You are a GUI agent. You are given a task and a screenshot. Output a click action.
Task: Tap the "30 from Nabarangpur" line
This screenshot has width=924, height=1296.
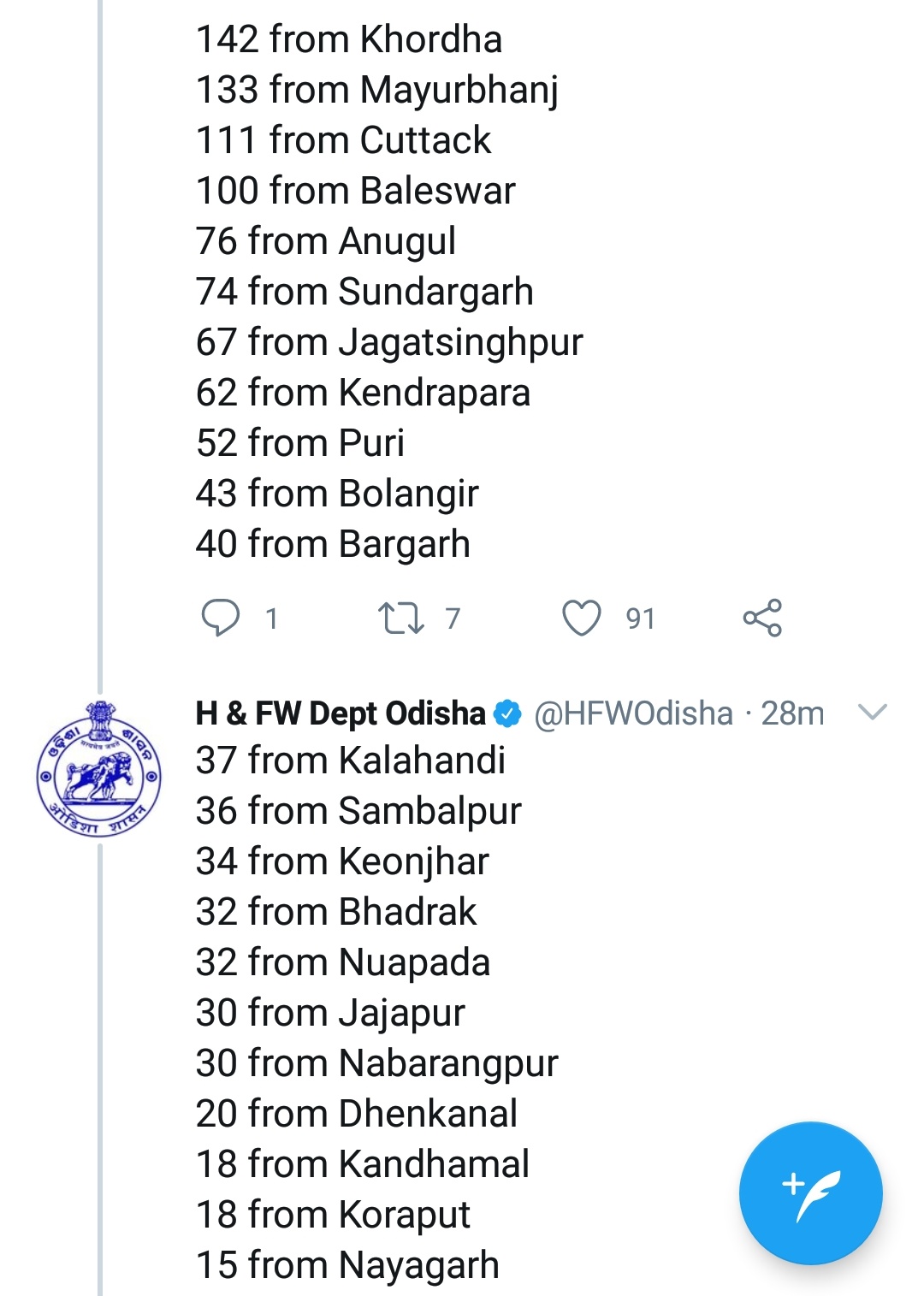[376, 1063]
